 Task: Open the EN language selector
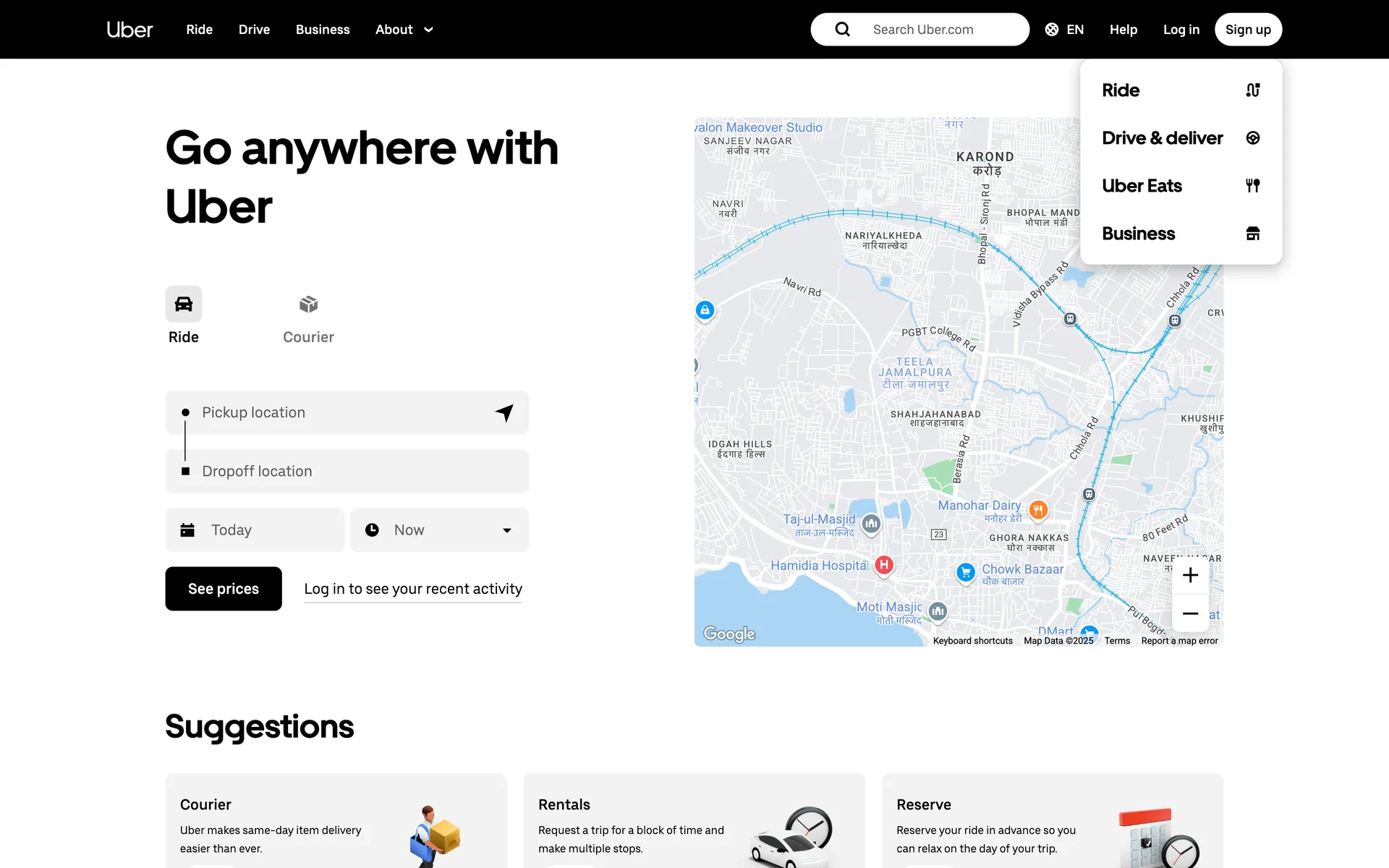pyautogui.click(x=1064, y=30)
